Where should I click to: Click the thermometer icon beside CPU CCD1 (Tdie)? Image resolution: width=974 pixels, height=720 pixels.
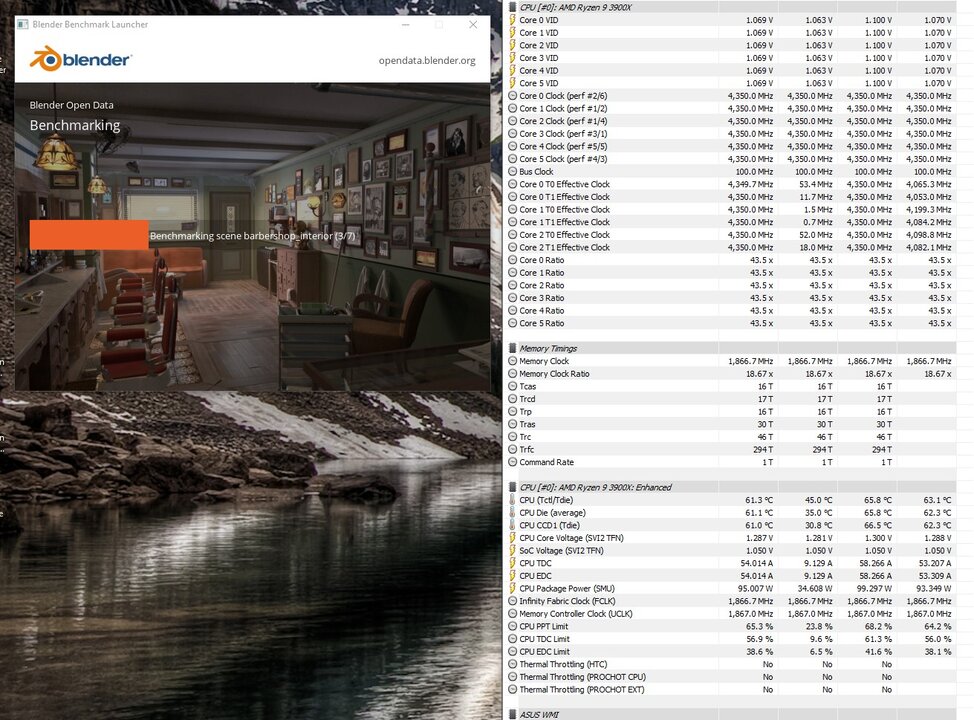point(512,525)
